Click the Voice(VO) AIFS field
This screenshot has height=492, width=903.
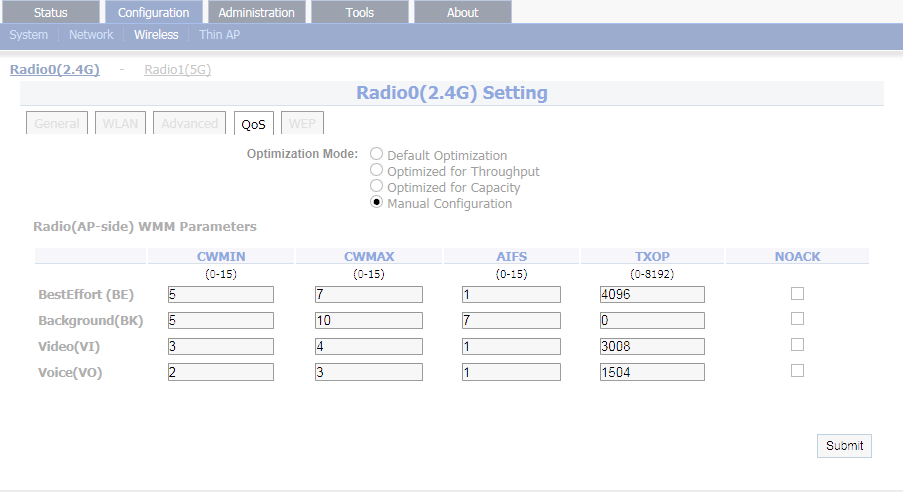(511, 372)
